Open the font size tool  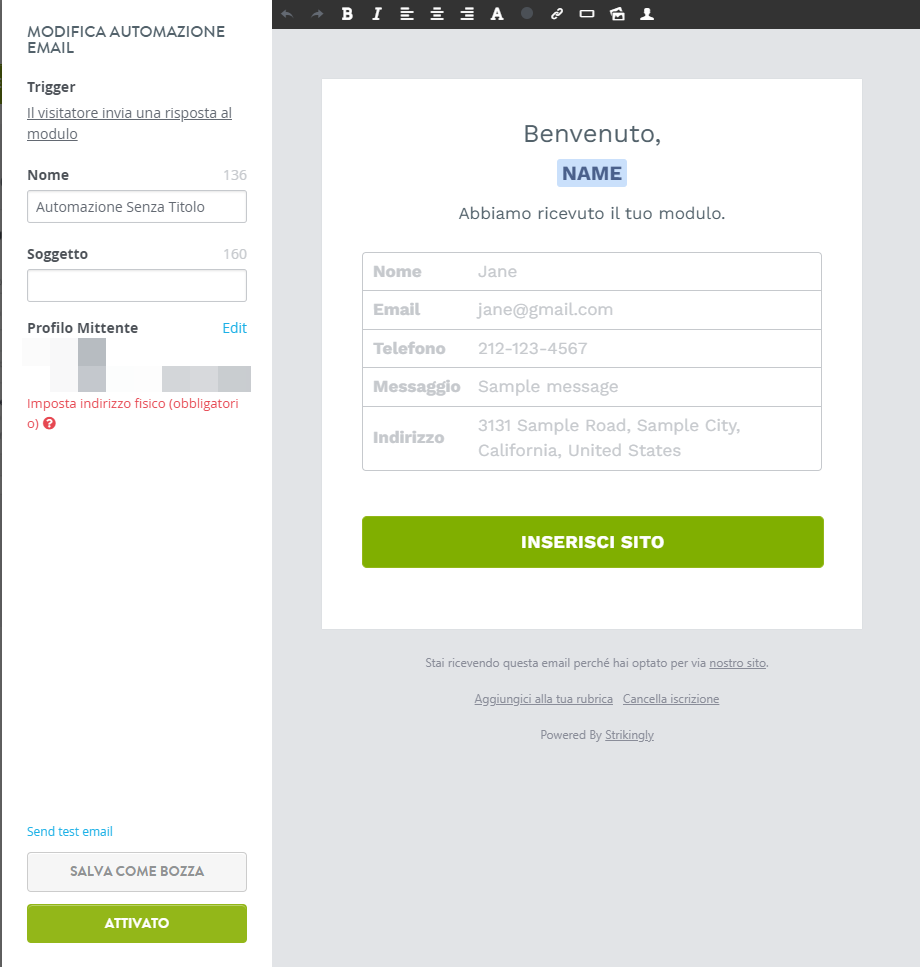point(497,14)
